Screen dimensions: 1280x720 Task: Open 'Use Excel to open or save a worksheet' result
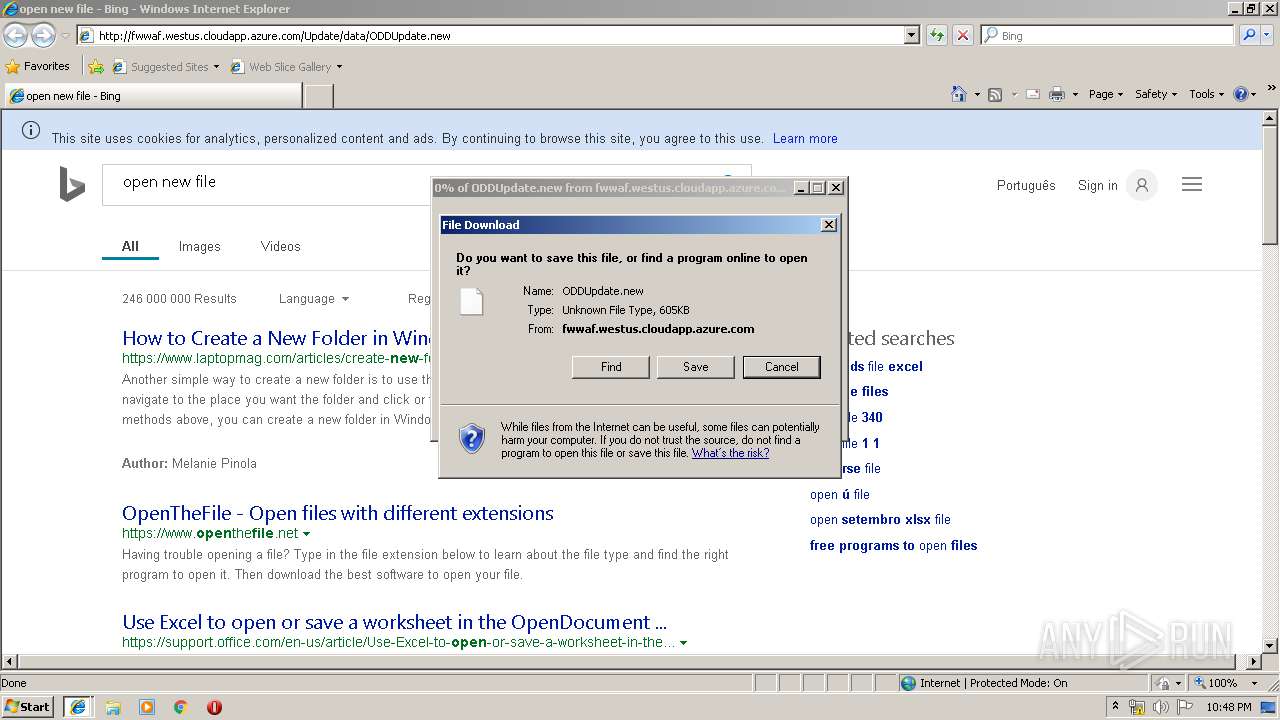(x=394, y=622)
